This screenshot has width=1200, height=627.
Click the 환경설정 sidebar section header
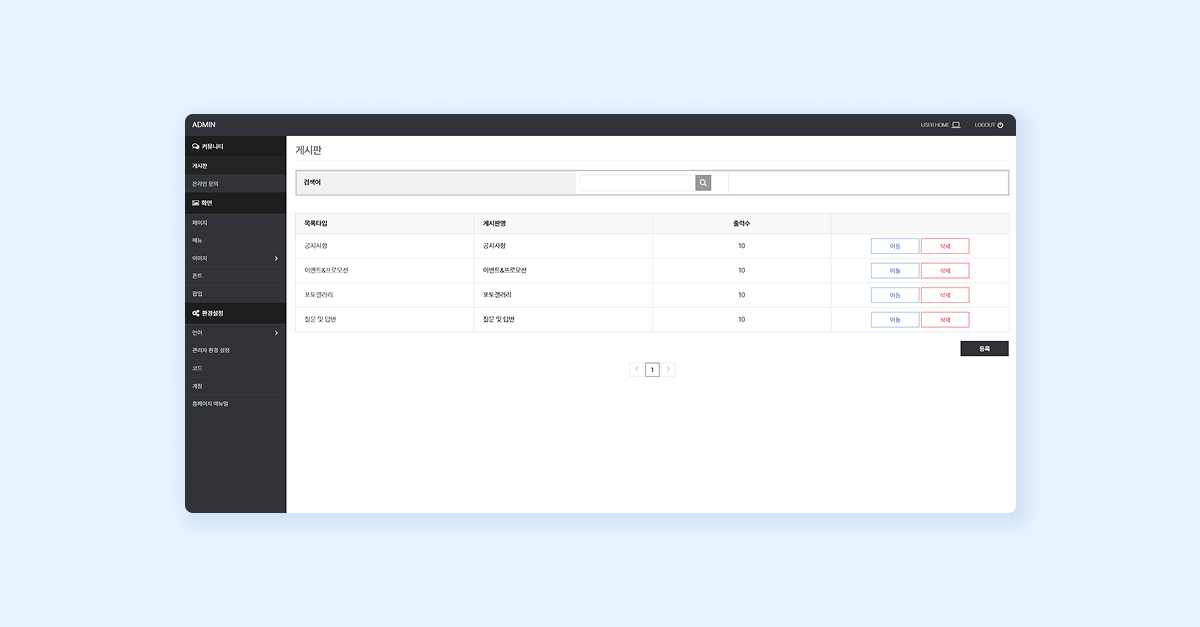(236, 313)
